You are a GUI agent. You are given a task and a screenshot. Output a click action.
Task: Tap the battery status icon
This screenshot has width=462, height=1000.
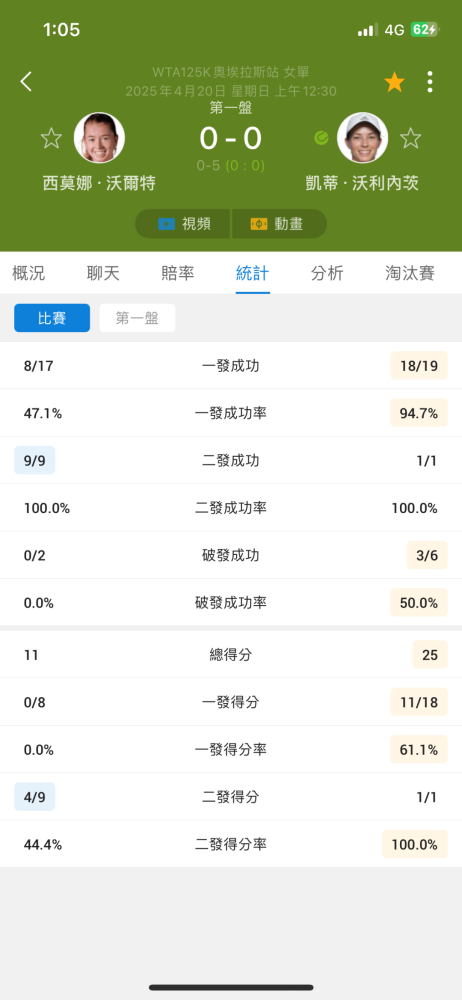424,29
